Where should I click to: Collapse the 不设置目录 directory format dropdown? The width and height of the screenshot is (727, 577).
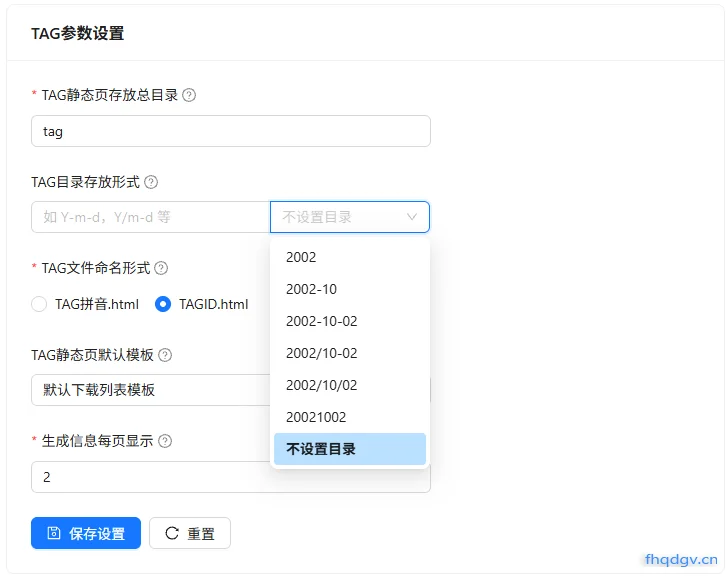350,217
